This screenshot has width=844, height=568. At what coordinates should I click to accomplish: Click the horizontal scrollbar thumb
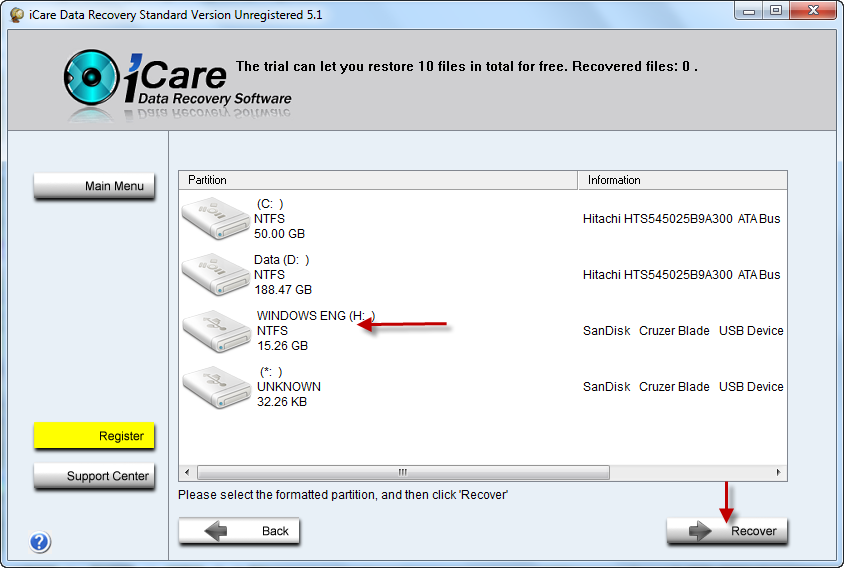(403, 472)
